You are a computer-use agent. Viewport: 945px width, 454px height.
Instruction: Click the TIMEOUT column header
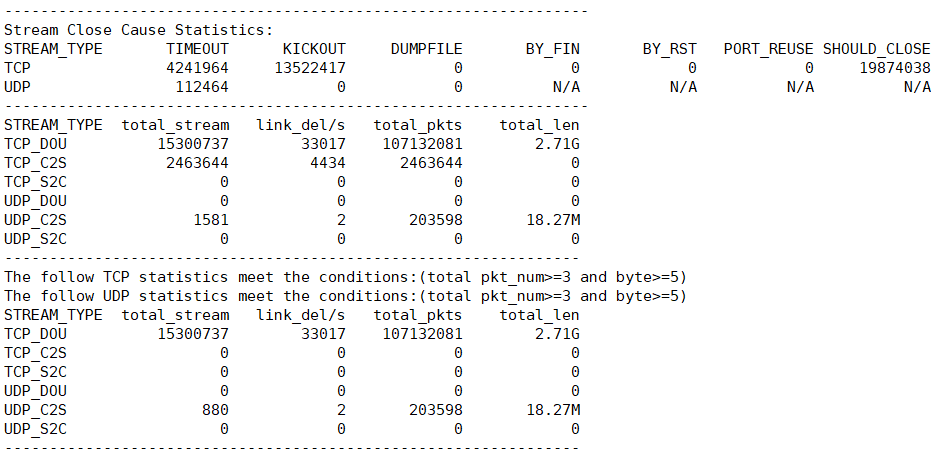[197, 49]
